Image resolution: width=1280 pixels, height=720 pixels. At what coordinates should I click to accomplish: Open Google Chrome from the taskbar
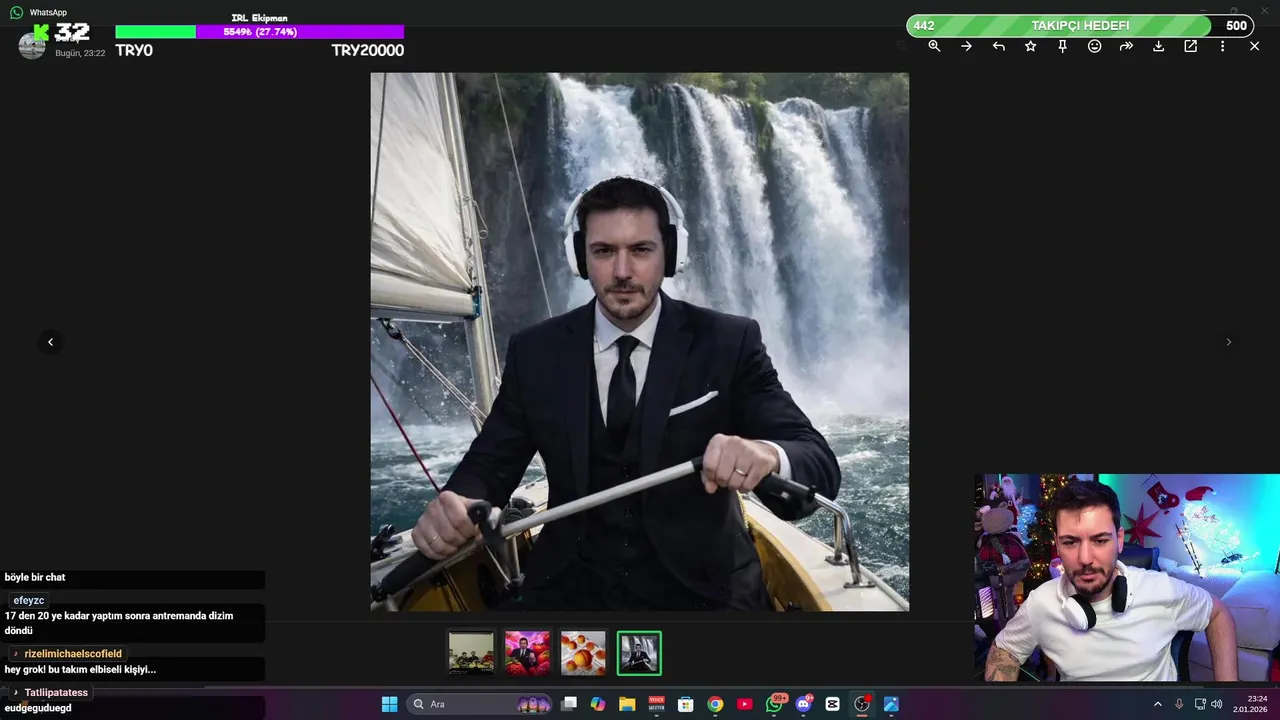point(715,704)
